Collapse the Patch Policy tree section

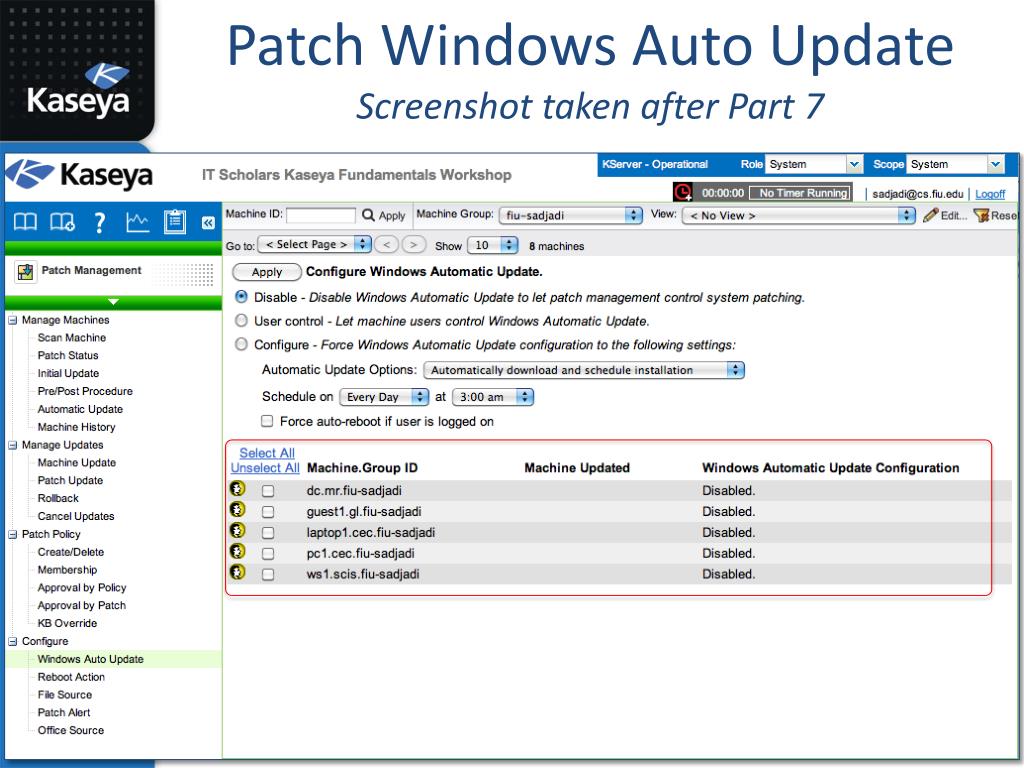[x=12, y=534]
